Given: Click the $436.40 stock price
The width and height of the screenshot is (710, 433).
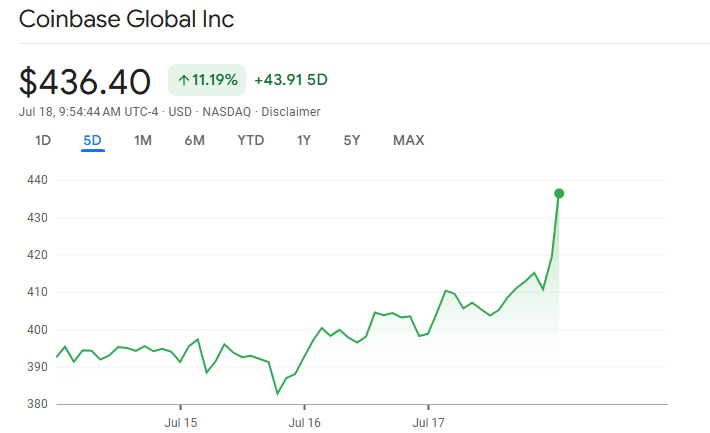Looking at the screenshot, I should [x=85, y=81].
